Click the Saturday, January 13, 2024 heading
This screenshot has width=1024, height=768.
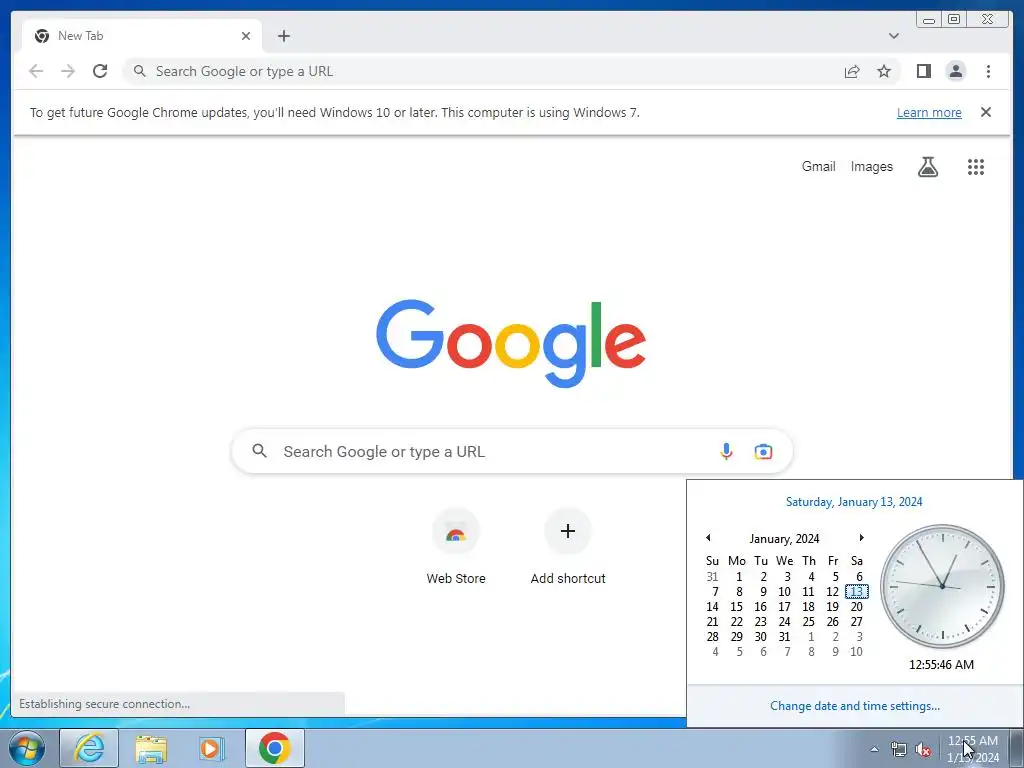tap(854, 502)
